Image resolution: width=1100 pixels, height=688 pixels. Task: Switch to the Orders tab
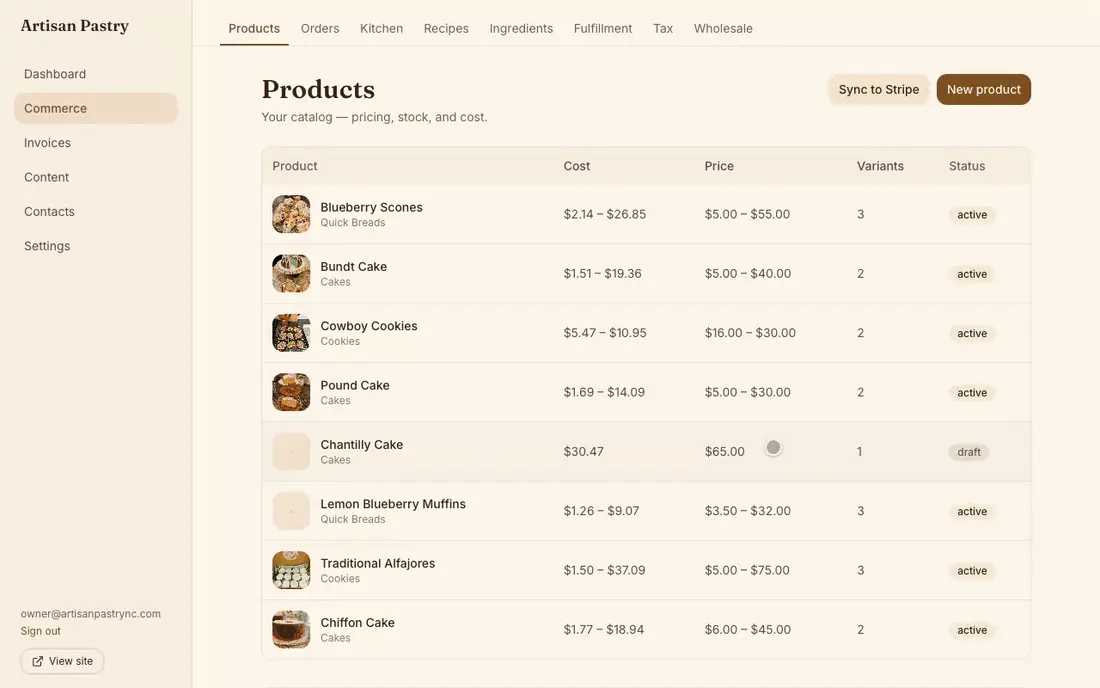pos(320,29)
